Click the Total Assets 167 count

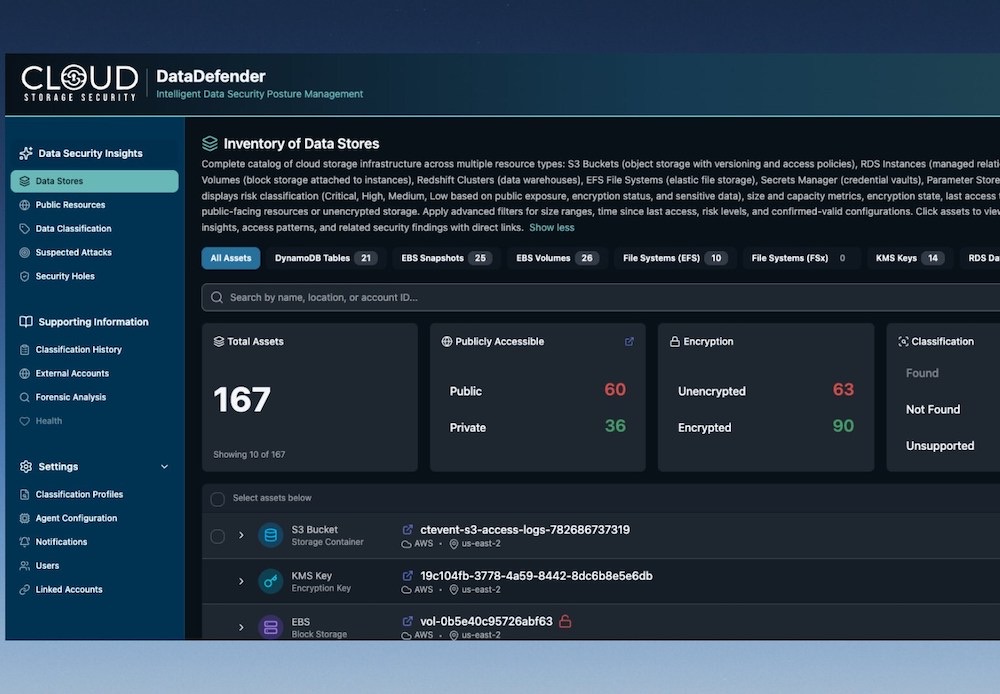coord(242,400)
